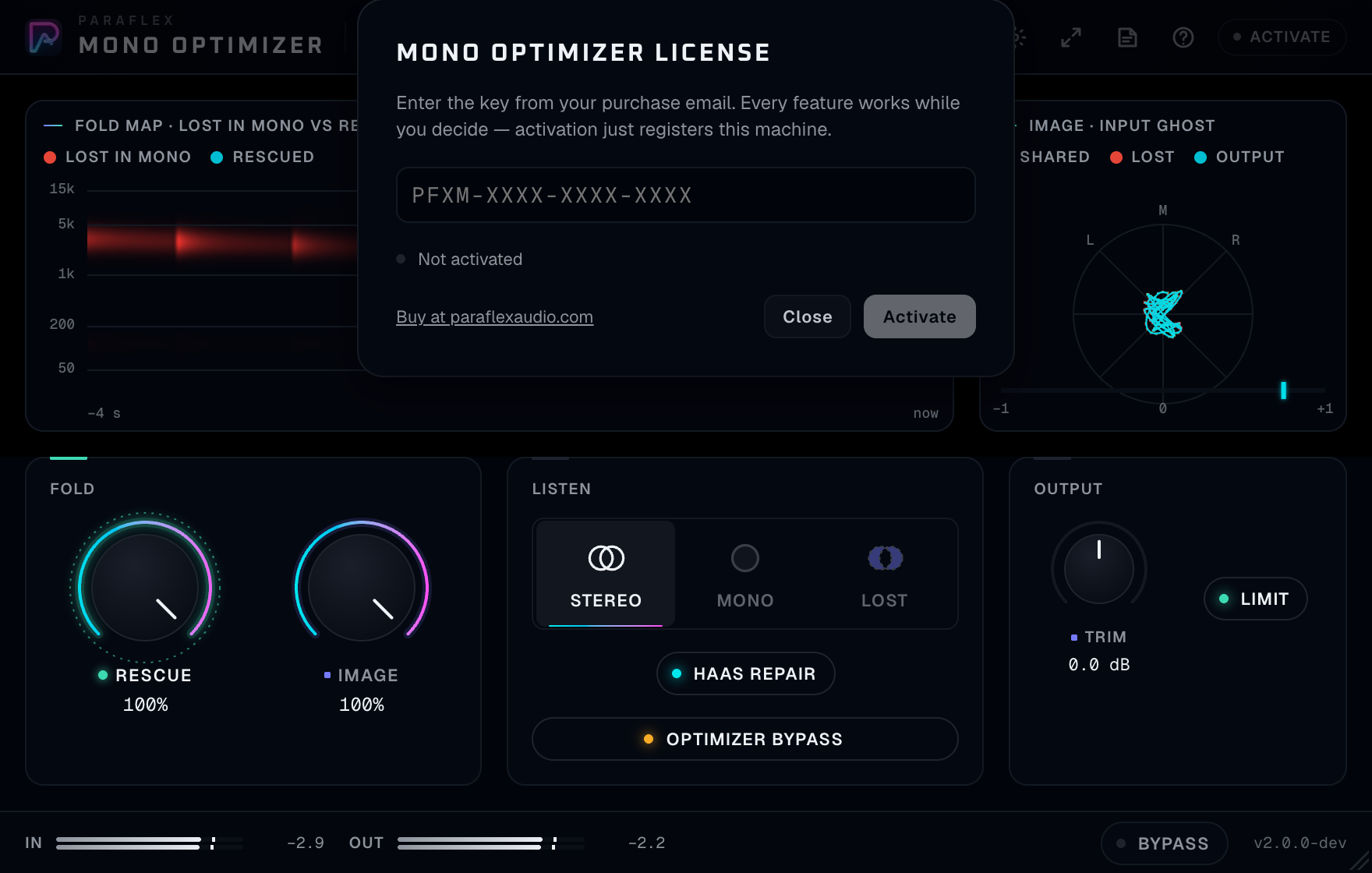The width and height of the screenshot is (1372, 873).
Task: Toggle the LIMIT button
Action: (1255, 599)
